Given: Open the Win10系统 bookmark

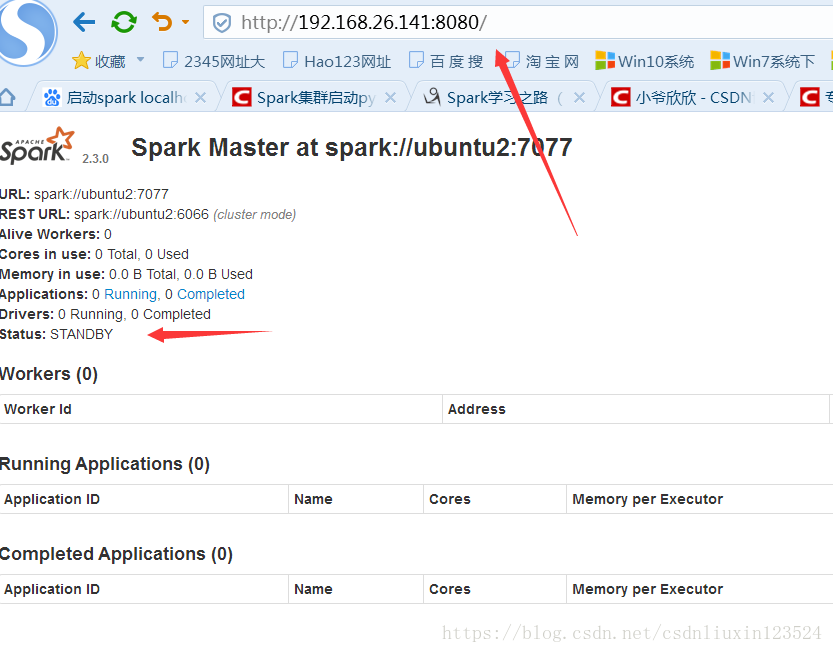Looking at the screenshot, I should click(x=644, y=61).
